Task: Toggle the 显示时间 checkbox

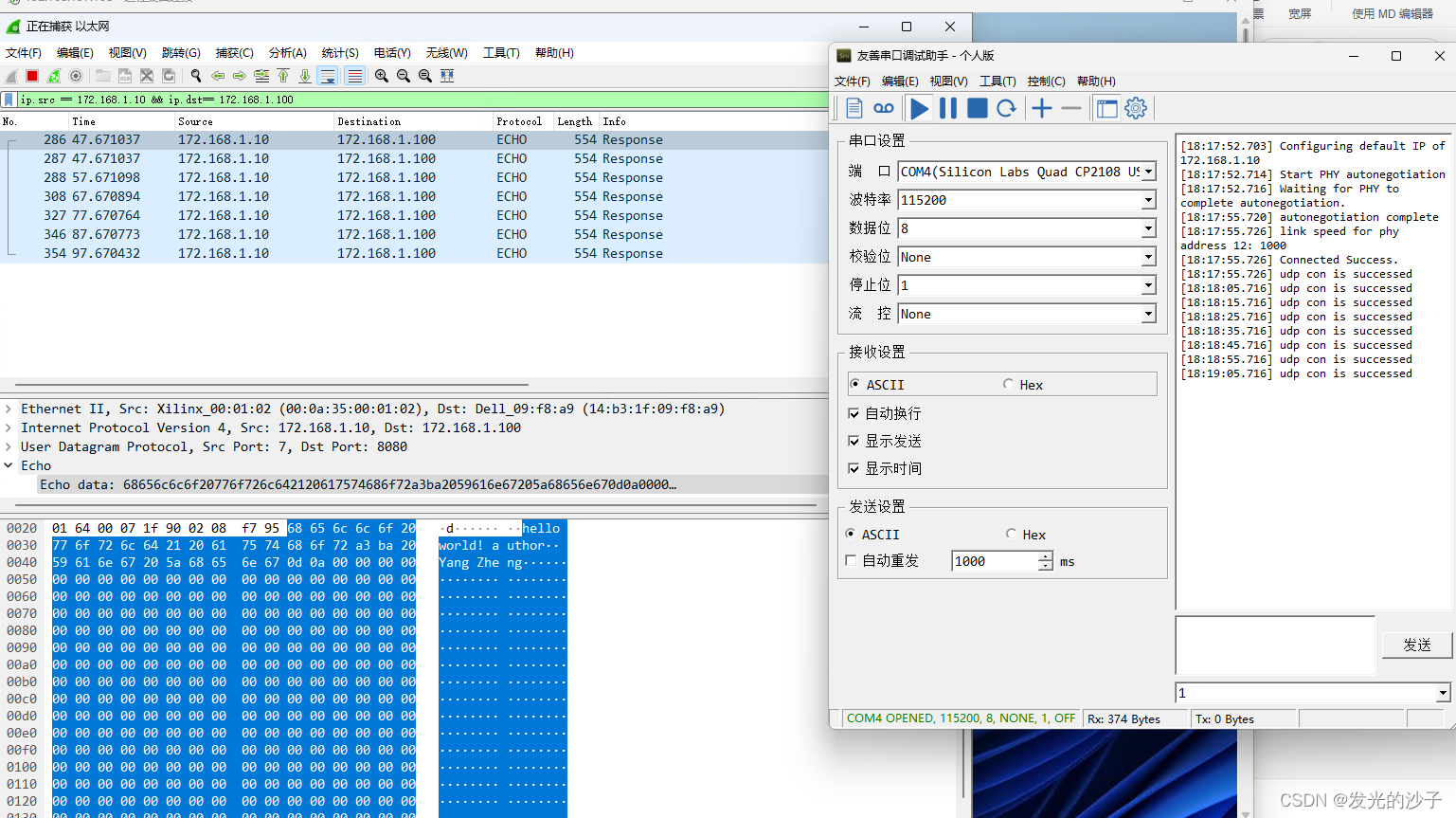Action: 854,468
